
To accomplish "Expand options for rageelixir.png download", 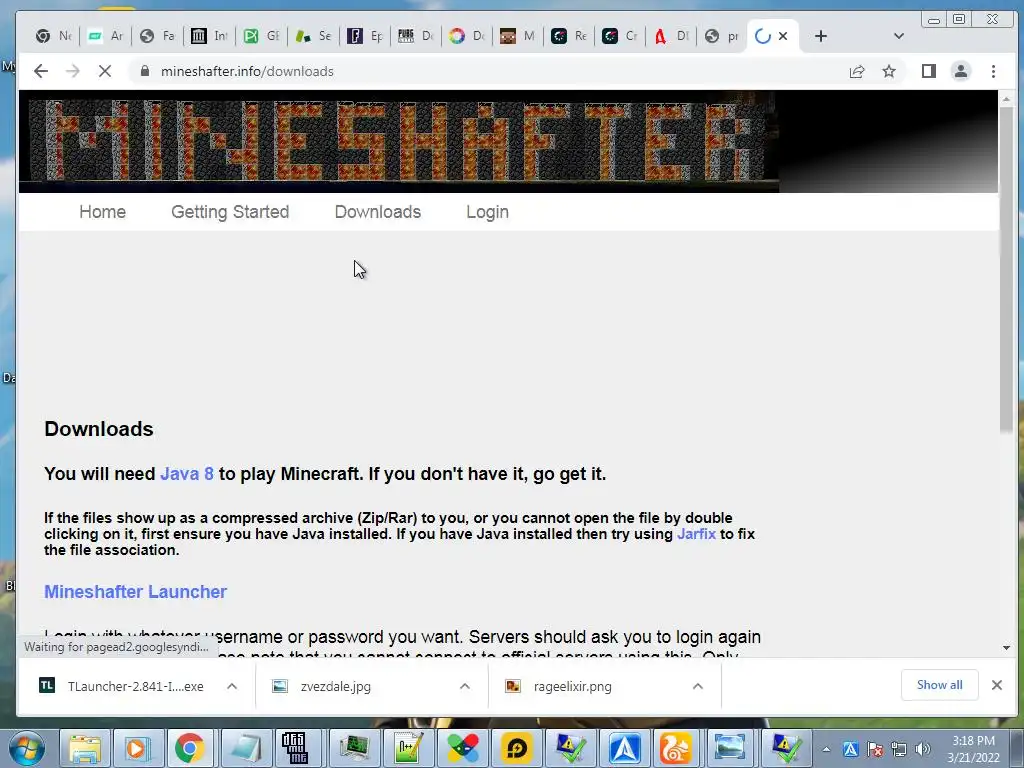I will [x=697, y=686].
